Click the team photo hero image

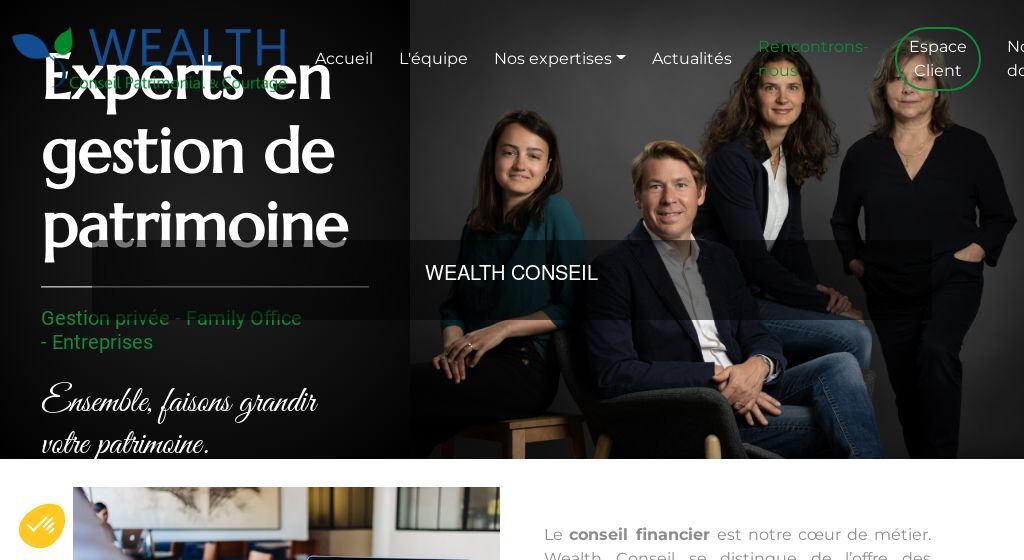click(716, 228)
